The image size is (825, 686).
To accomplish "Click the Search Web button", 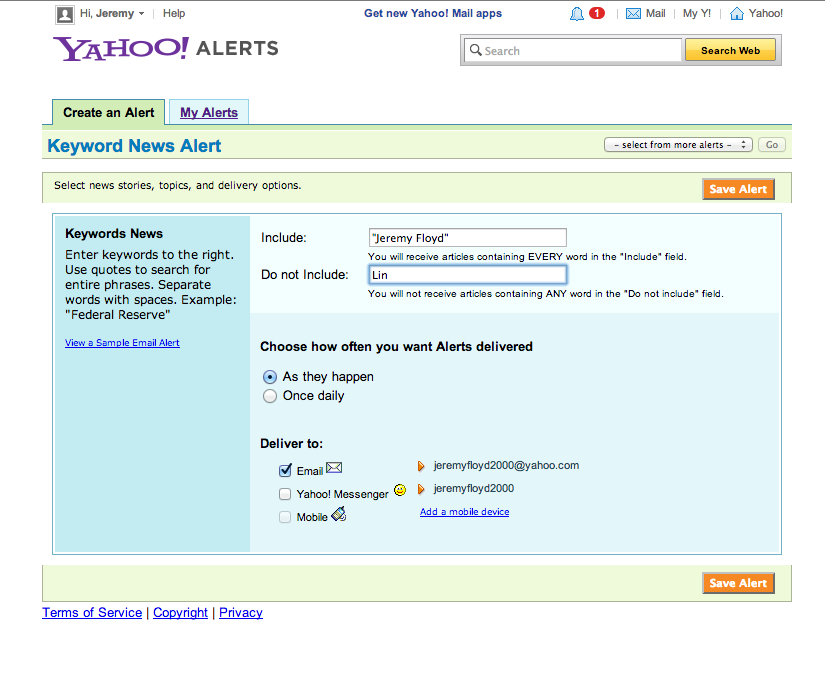I will [x=730, y=51].
